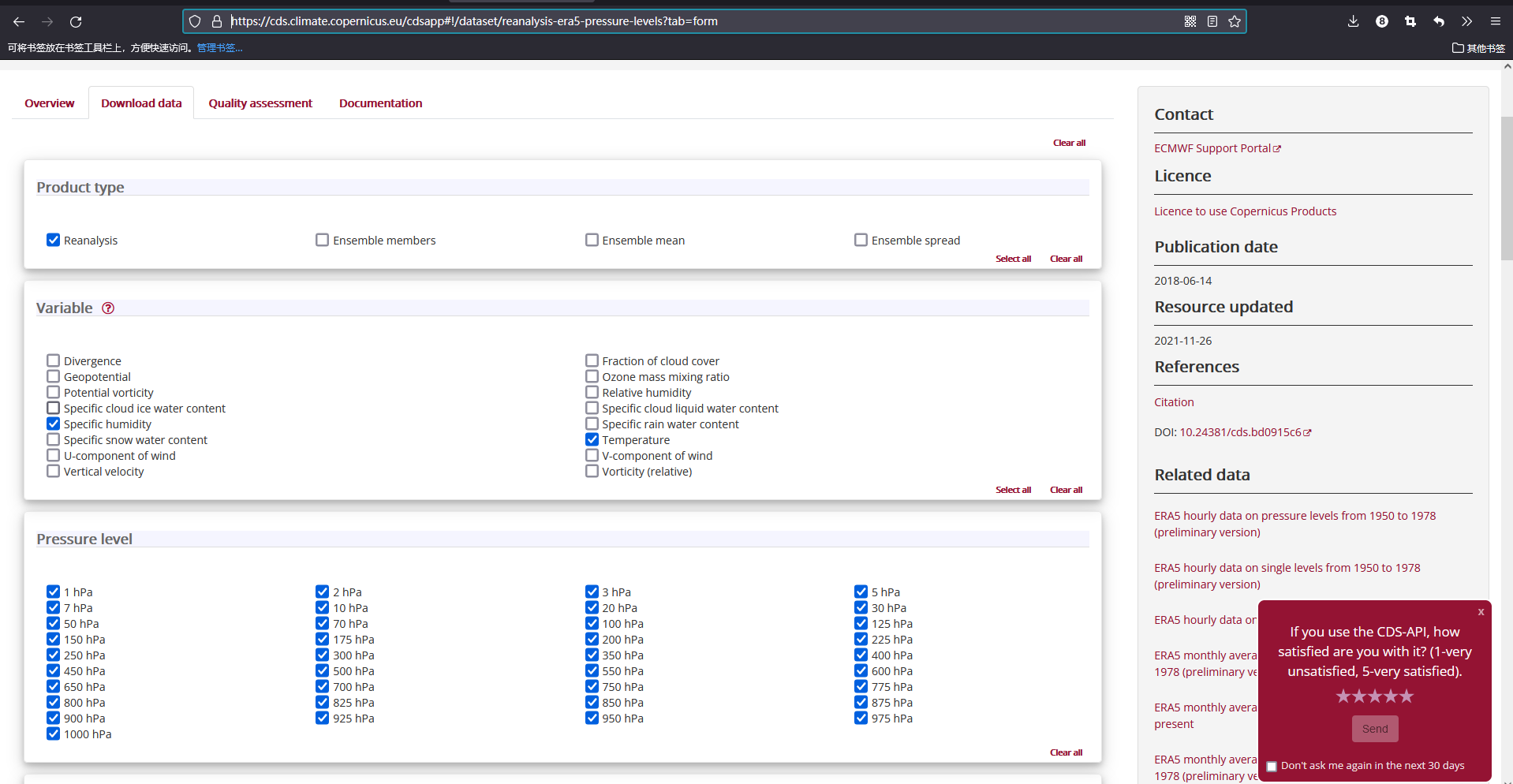Check the Divergence variable
Viewport: 1513px width, 784px height.
(x=53, y=360)
